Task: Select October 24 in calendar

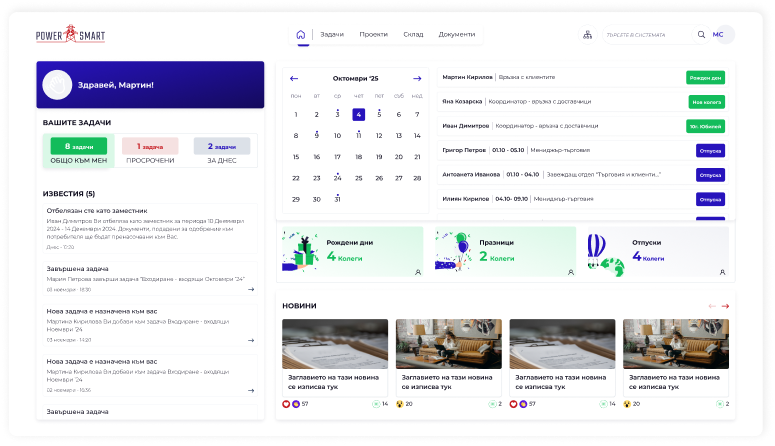Action: coord(337,178)
